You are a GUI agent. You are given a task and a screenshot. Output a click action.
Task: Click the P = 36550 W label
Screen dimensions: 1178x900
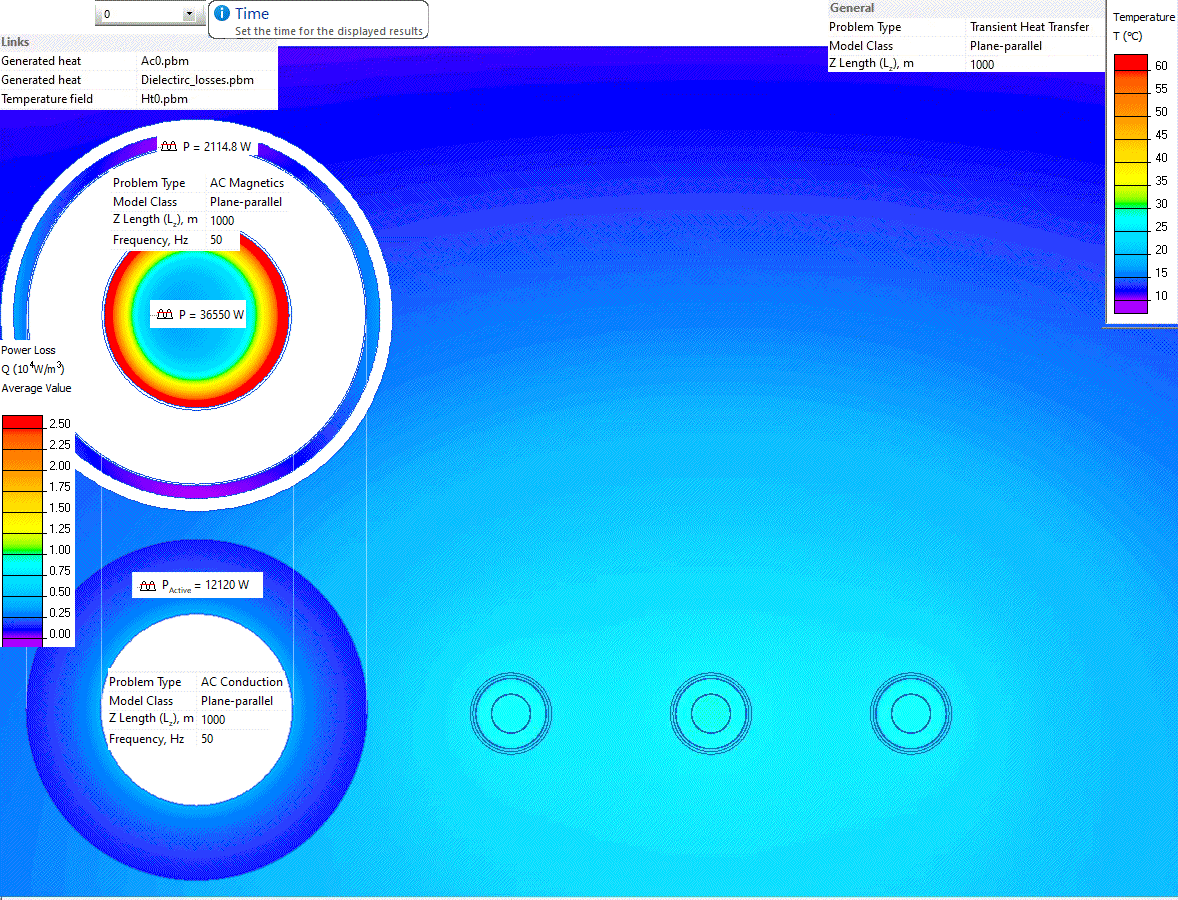coord(211,315)
